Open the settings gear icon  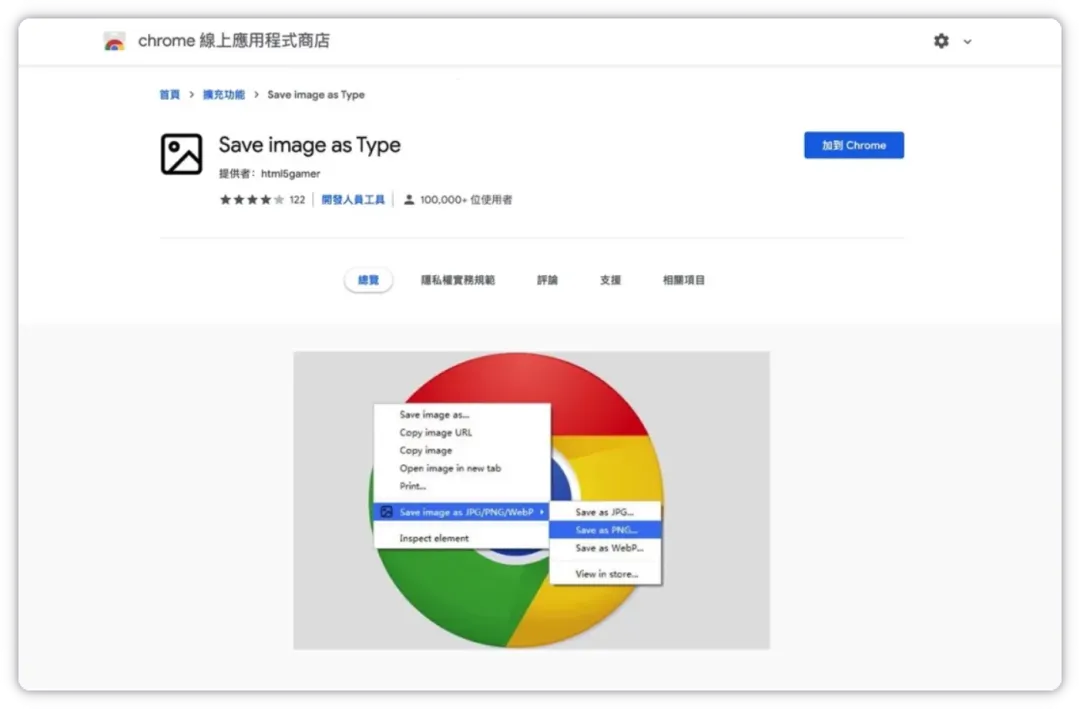941,41
